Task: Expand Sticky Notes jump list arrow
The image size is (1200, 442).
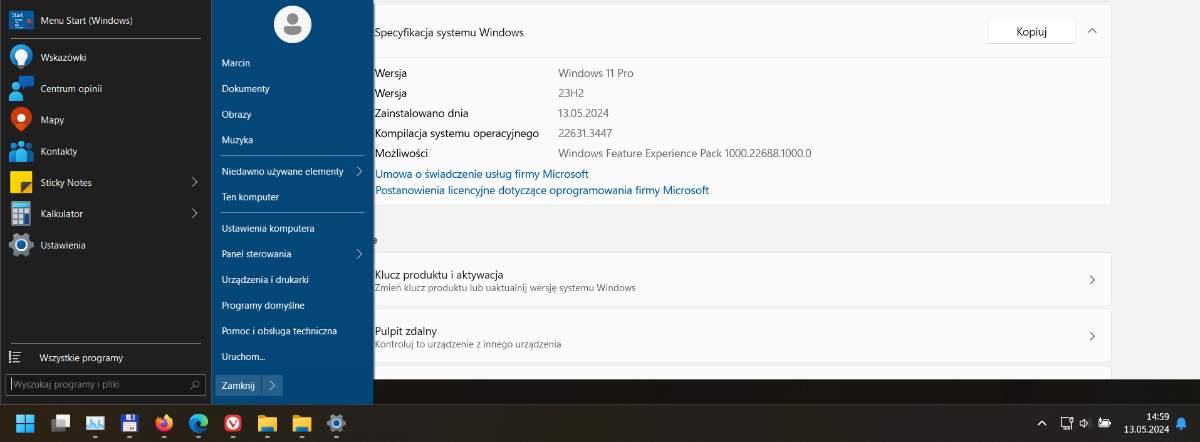Action: 195,182
